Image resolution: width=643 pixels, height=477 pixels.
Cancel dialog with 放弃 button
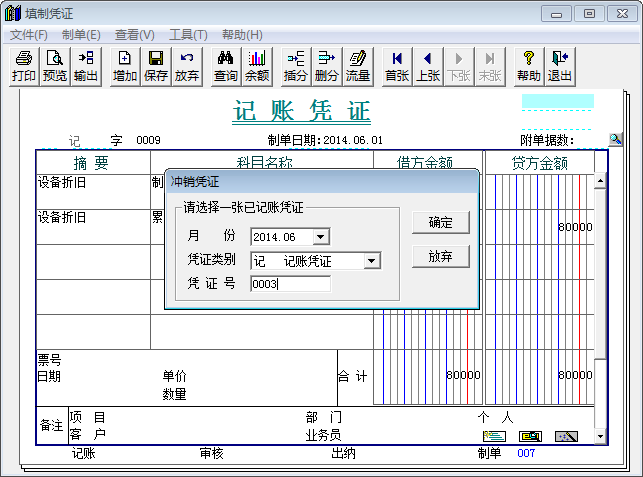[440, 257]
